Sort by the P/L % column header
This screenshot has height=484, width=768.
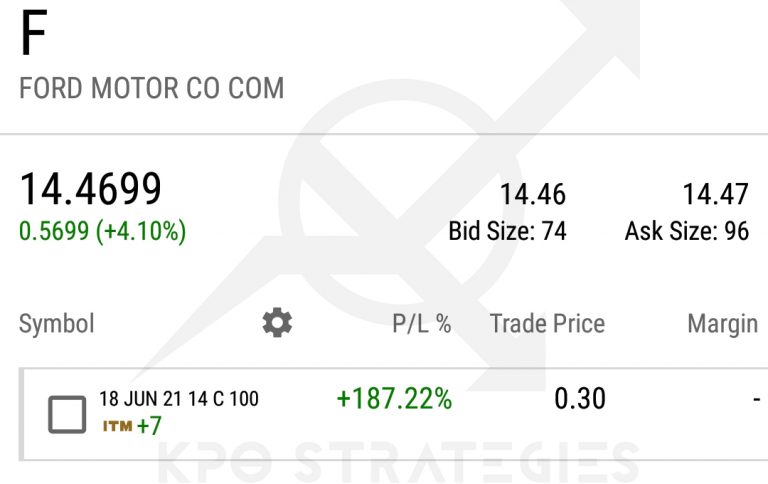420,324
